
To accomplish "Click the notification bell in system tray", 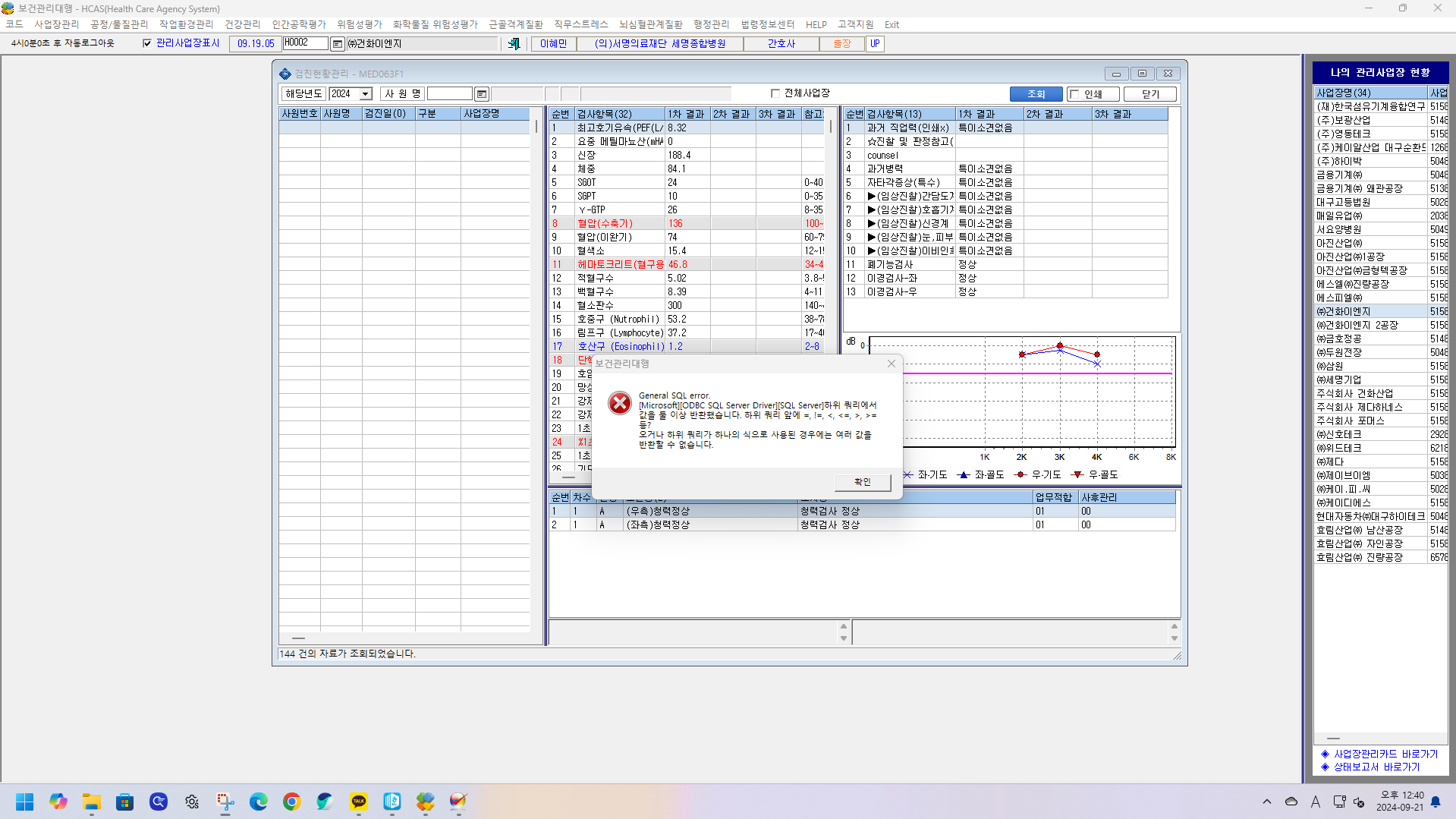I will pos(1436,802).
